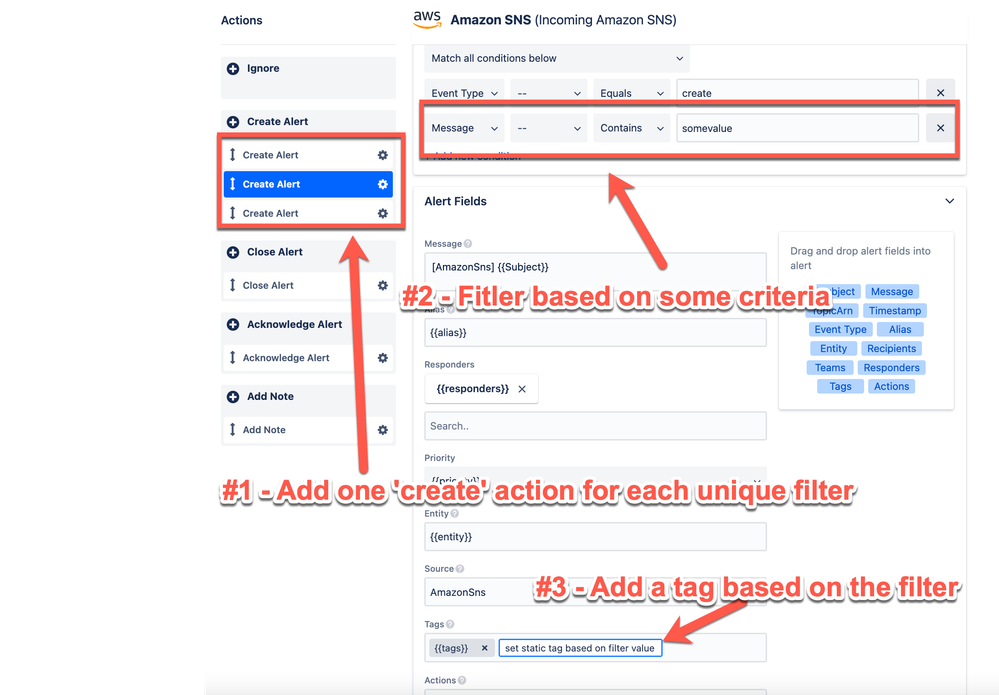
Task: Click tag input 'set static tag based on filter value'
Action: tap(580, 648)
